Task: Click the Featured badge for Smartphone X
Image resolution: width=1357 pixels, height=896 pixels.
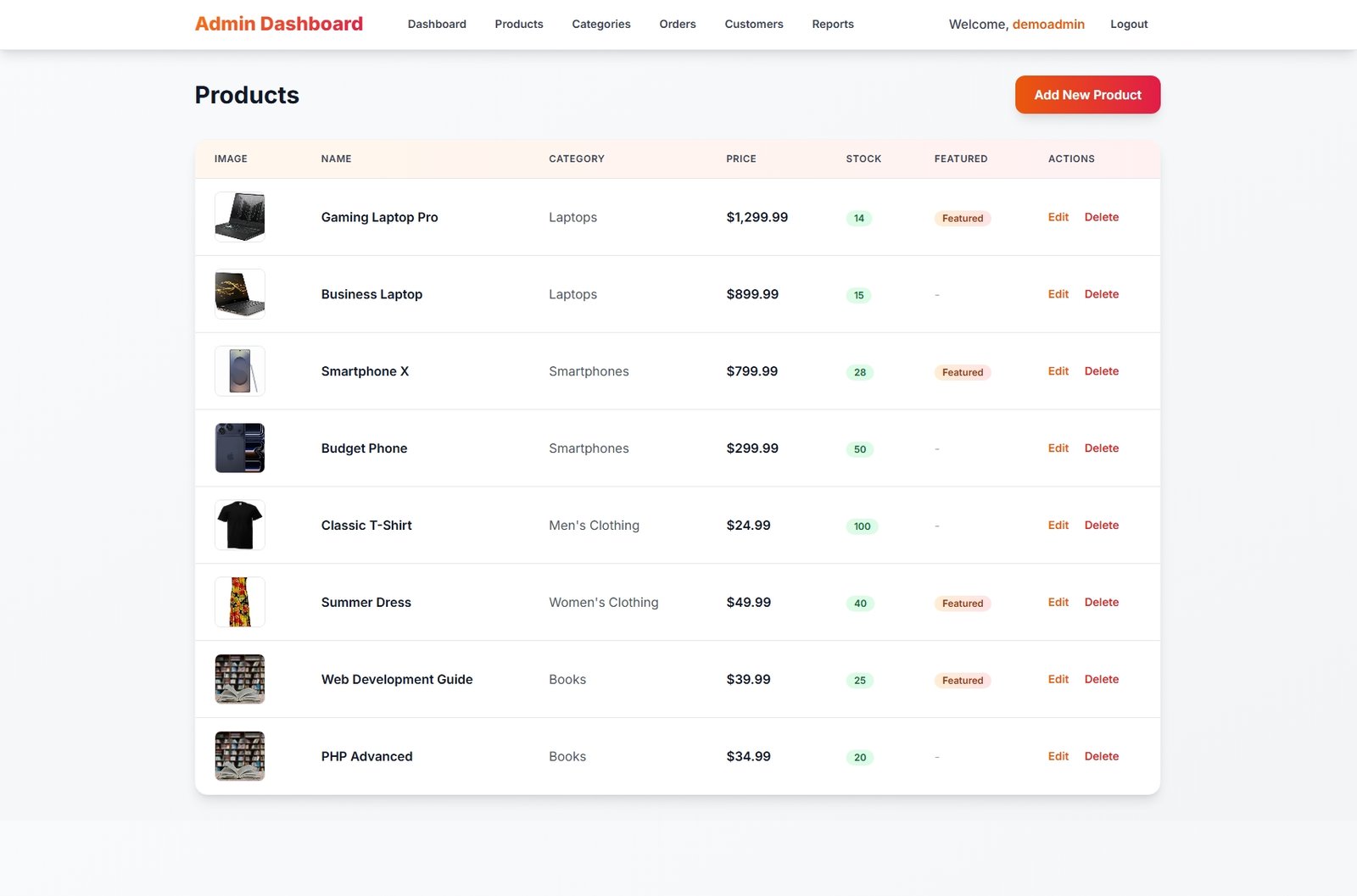Action: tap(962, 372)
